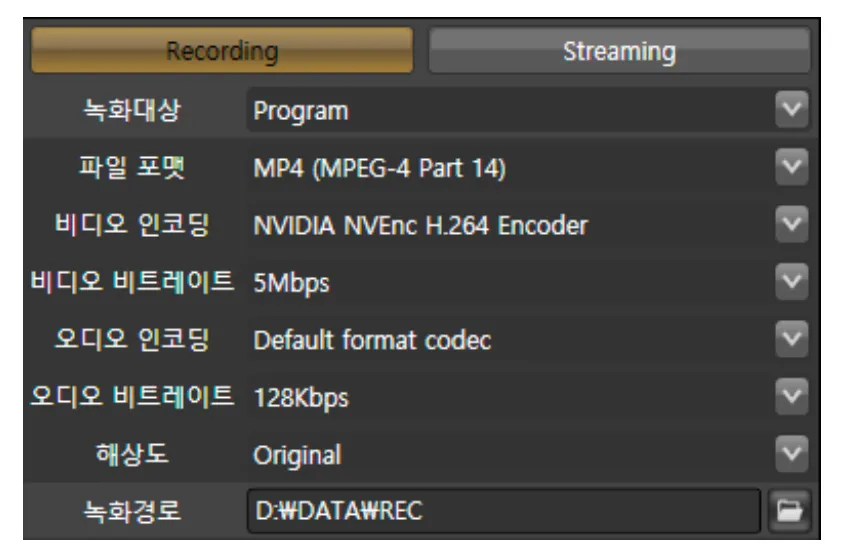Click the 128Kbps audio bitrate value
The width and height of the screenshot is (858, 560).
click(300, 398)
